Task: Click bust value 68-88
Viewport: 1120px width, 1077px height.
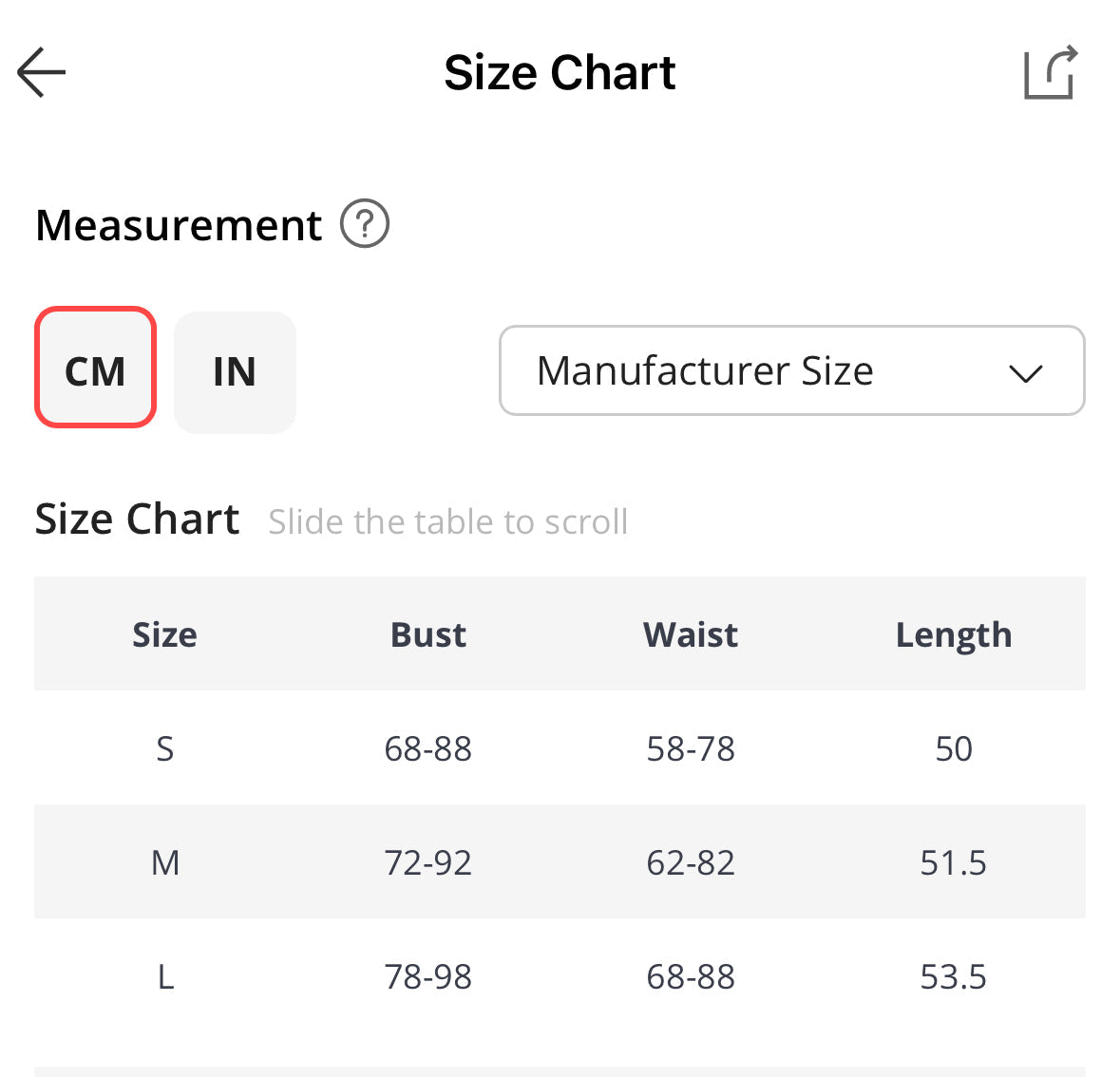Action: pyautogui.click(x=427, y=748)
